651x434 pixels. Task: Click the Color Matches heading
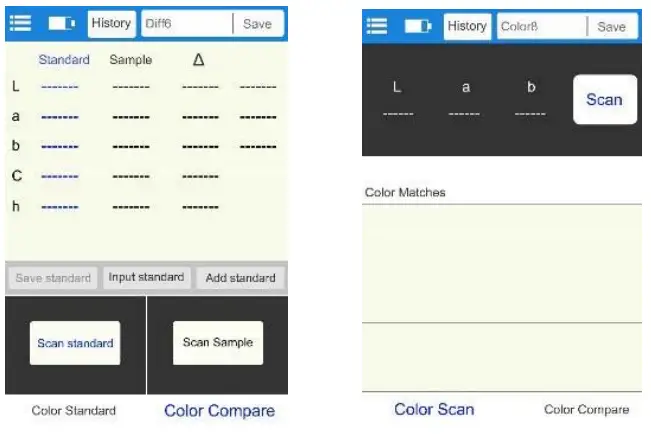pos(405,192)
